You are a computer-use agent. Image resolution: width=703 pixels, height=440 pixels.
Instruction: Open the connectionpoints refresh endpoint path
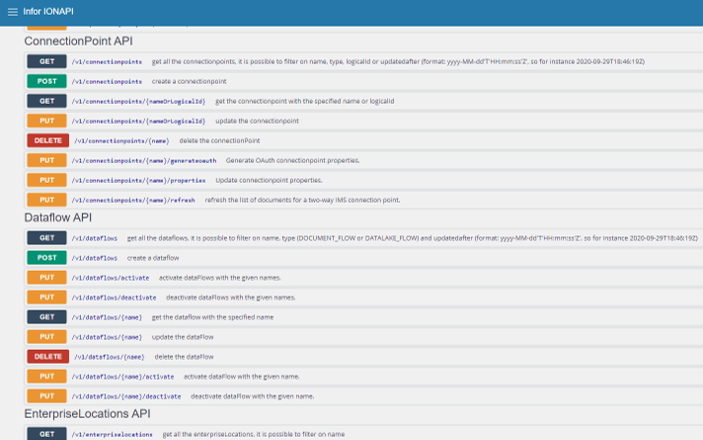(133, 200)
